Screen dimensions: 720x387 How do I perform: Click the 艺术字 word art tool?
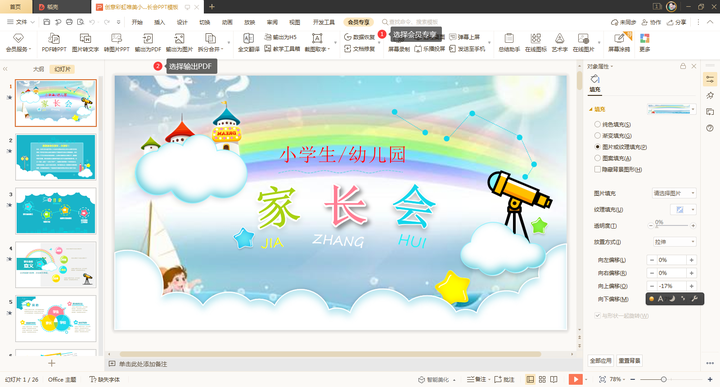(x=559, y=42)
